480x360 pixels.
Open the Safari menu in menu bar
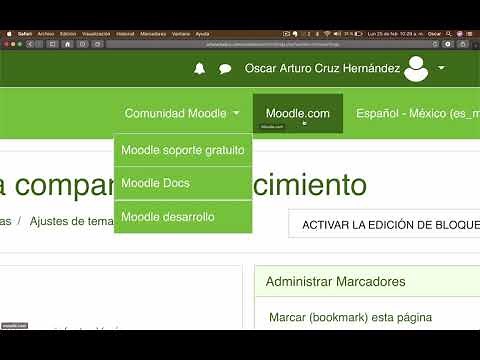click(25, 34)
